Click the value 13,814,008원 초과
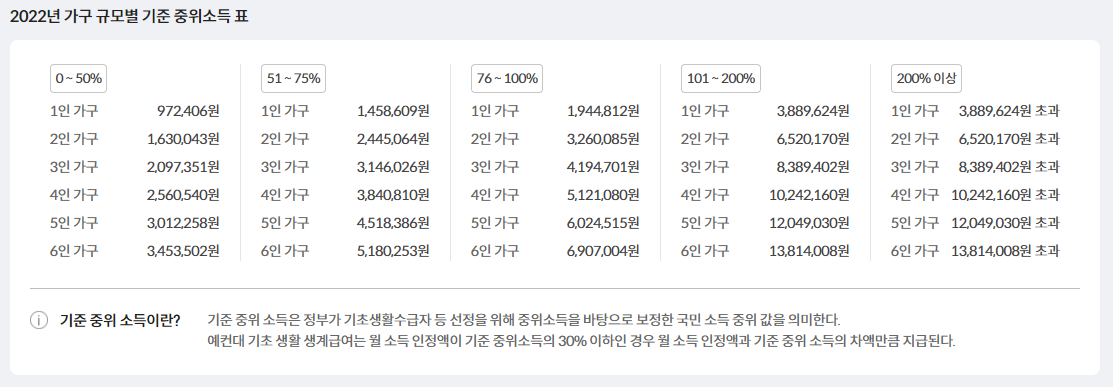1113x387 pixels. point(1006,251)
